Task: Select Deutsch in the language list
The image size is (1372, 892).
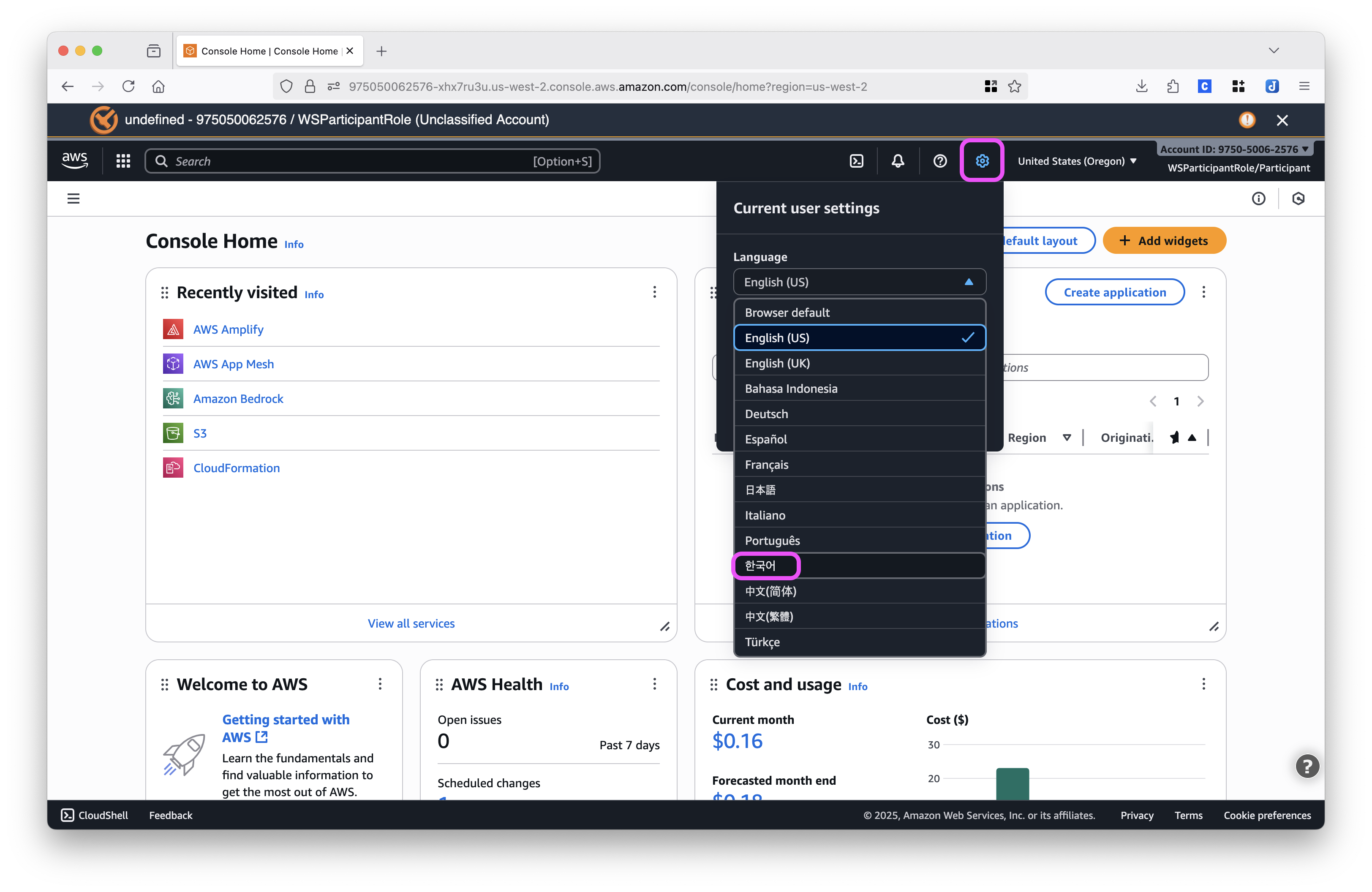Action: 860,414
